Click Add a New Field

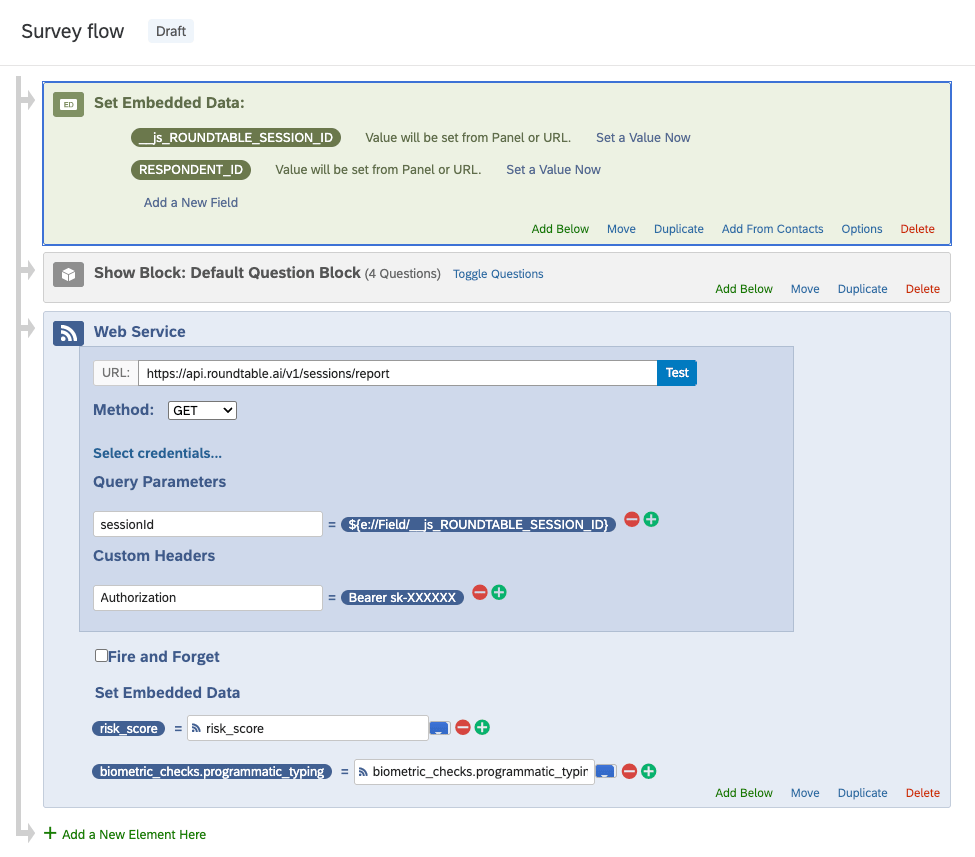pos(191,203)
